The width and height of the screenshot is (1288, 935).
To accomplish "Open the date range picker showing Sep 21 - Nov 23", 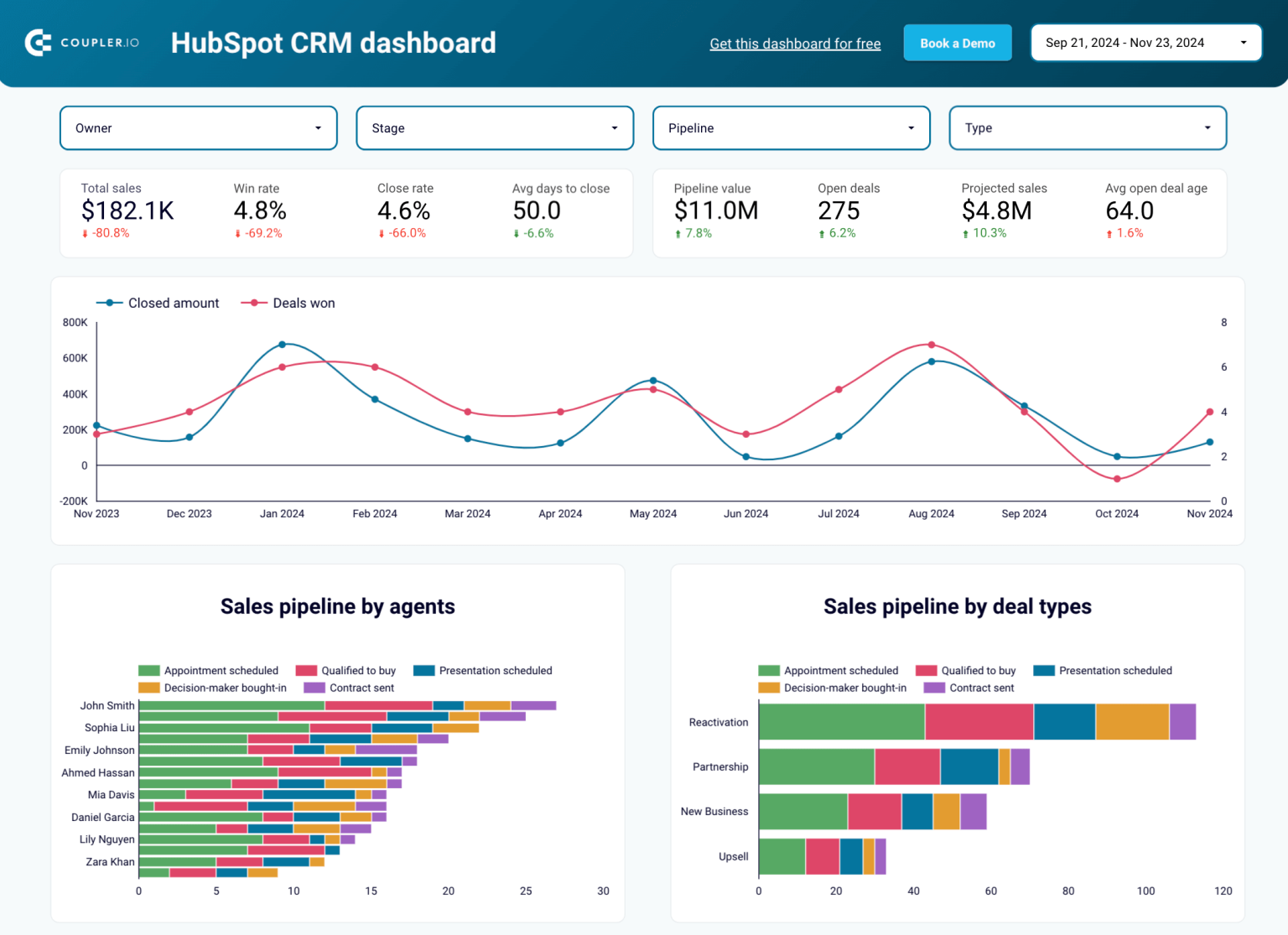I will (1145, 42).
